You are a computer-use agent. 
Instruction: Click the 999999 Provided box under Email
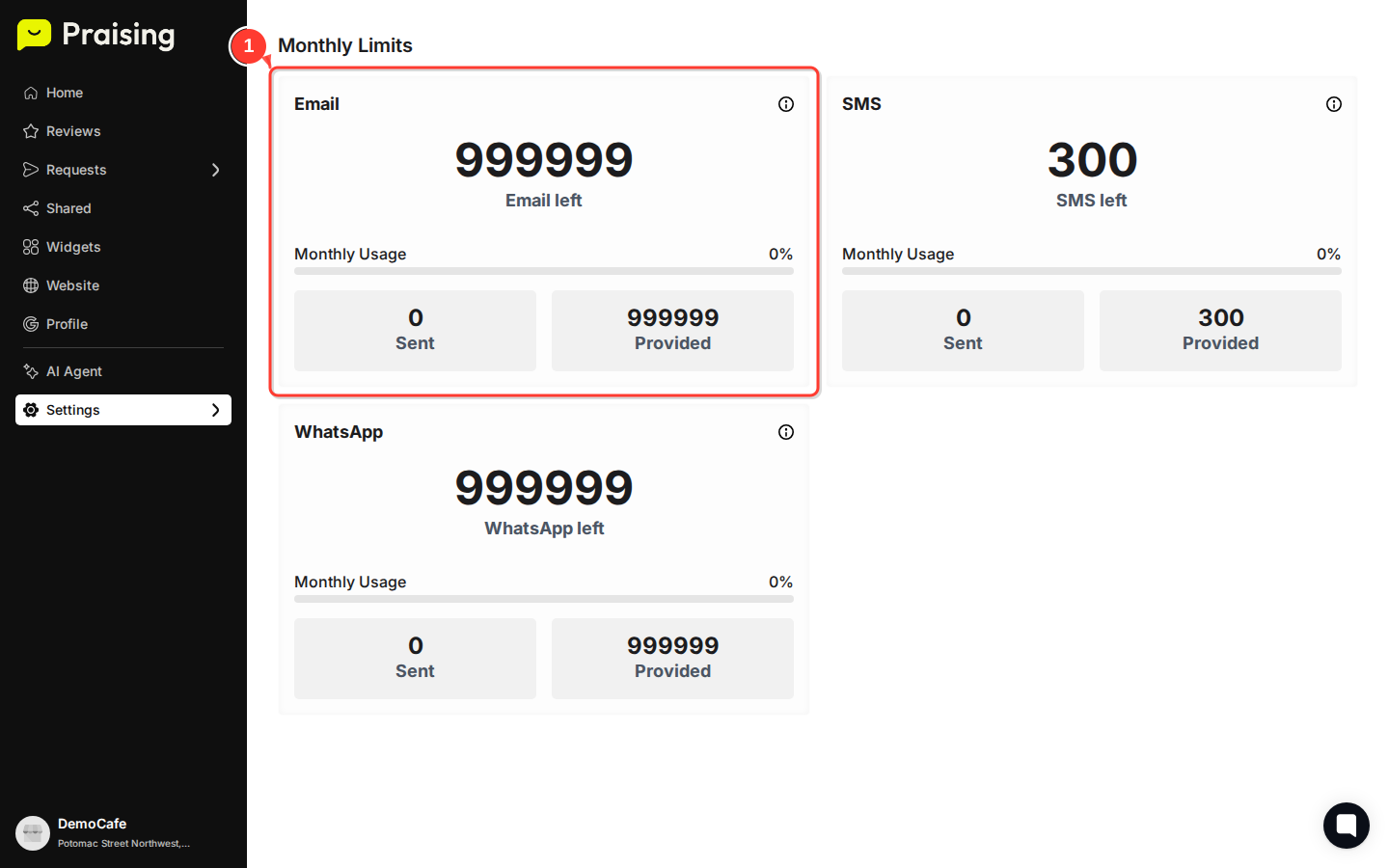[x=672, y=330]
